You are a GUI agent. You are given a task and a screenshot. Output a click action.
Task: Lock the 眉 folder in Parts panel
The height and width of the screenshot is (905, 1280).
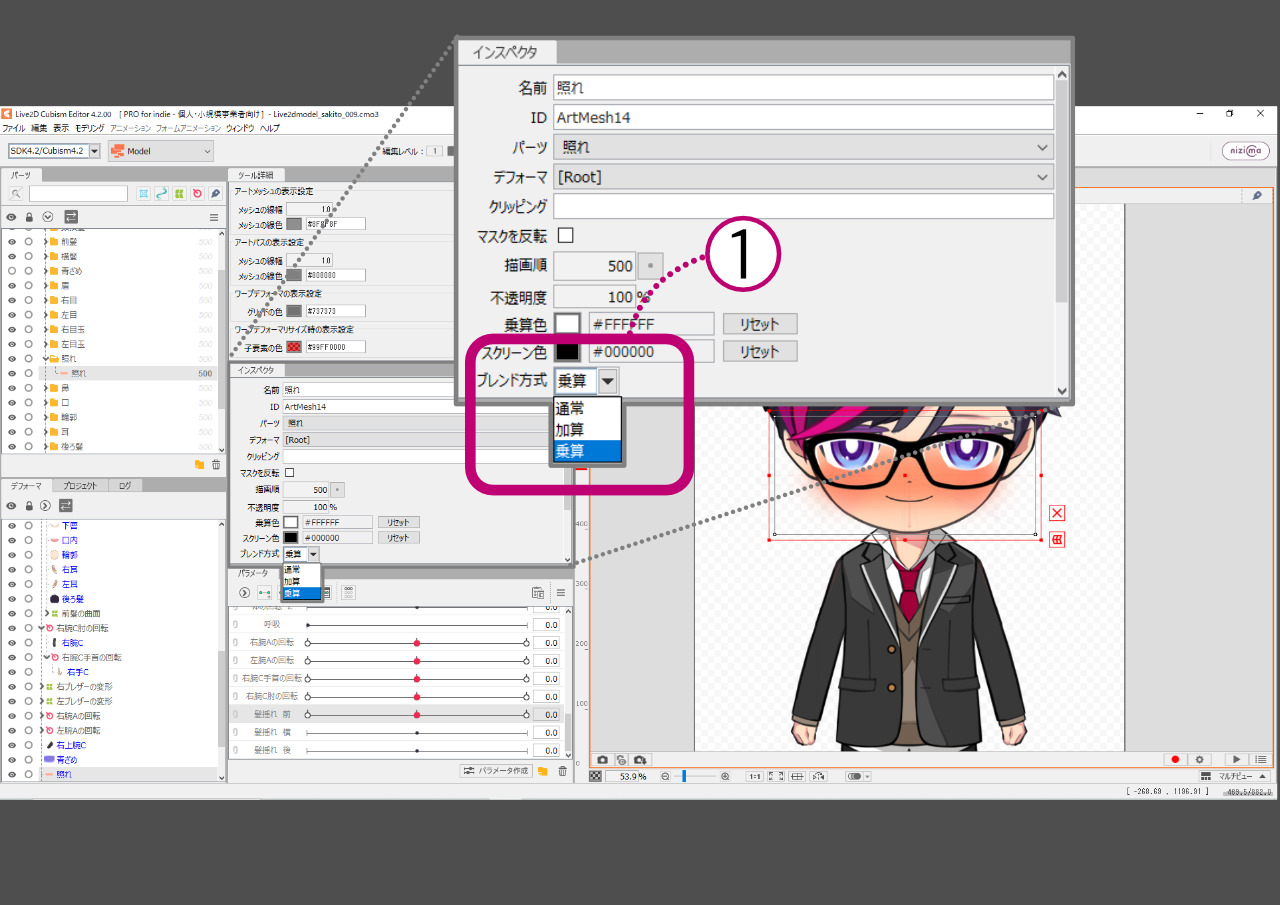point(29,285)
